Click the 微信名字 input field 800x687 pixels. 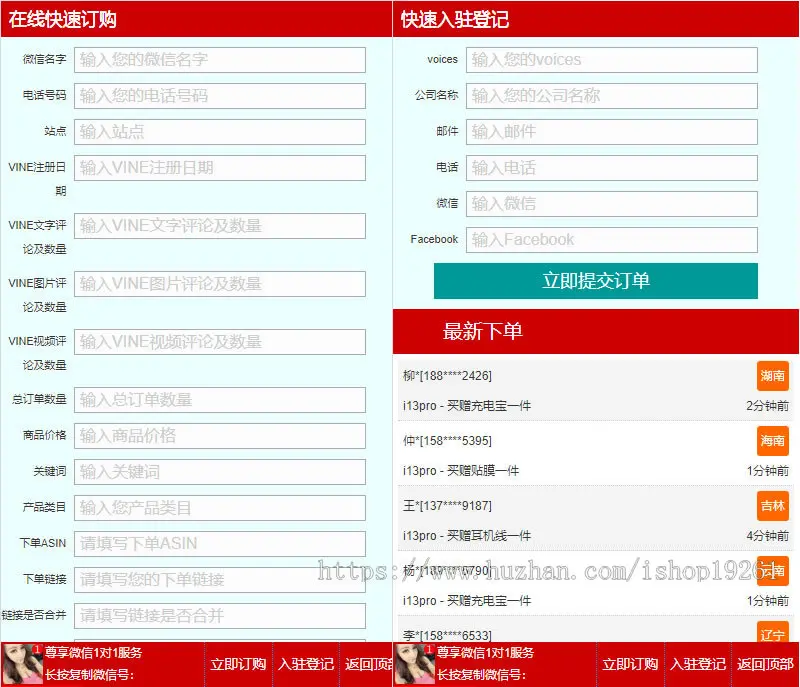220,60
